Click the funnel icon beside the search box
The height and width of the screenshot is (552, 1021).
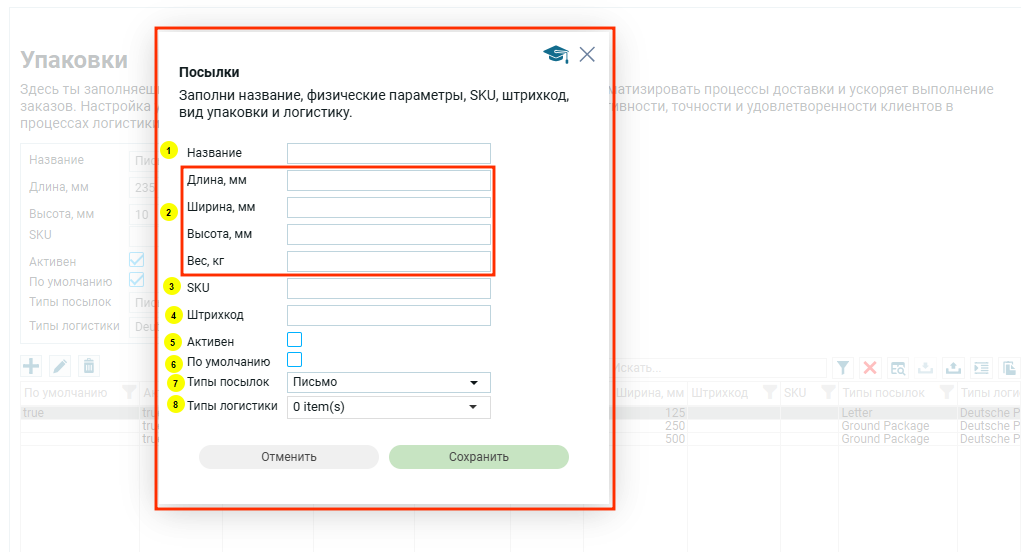click(843, 368)
